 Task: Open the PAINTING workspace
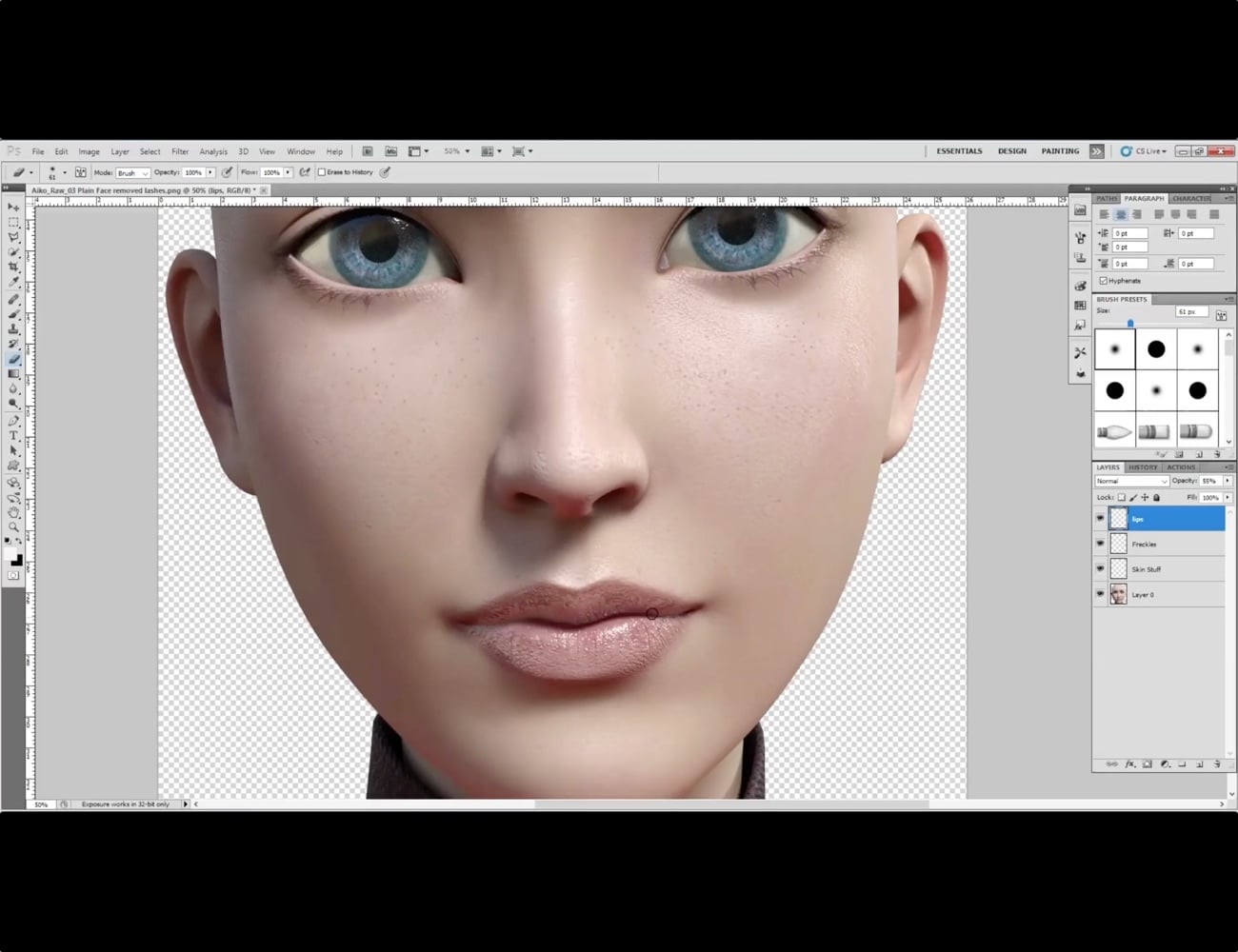1060,150
